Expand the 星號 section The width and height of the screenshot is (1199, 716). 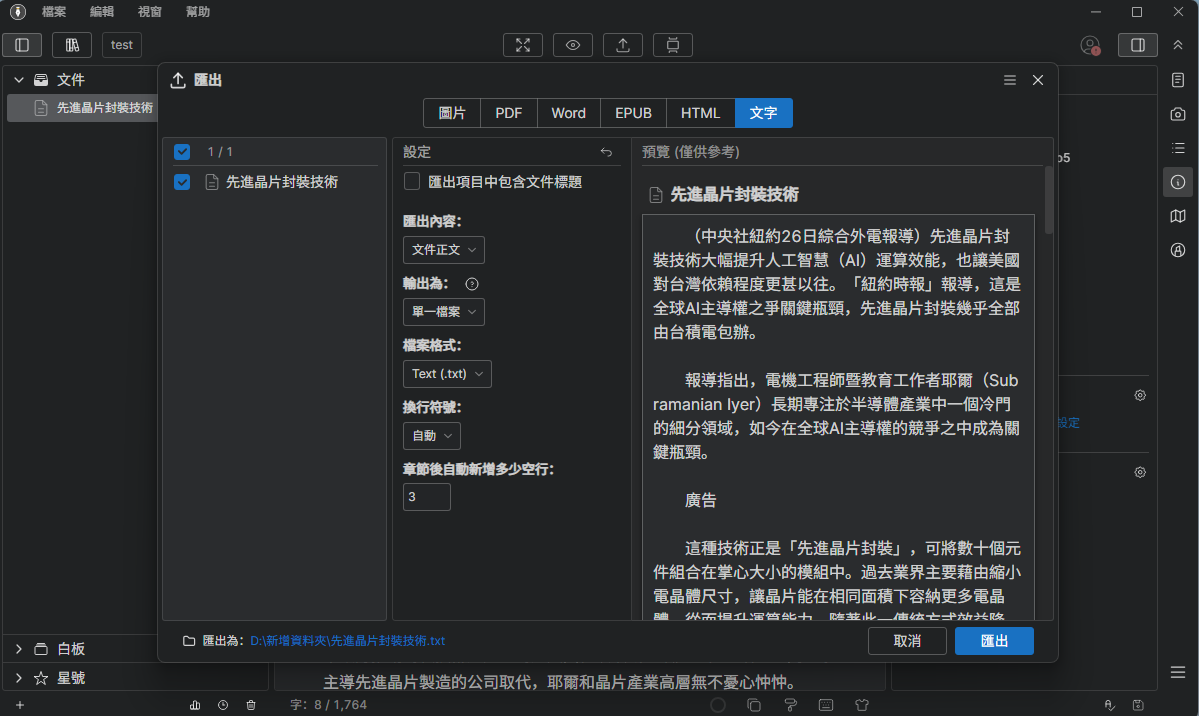(x=19, y=678)
